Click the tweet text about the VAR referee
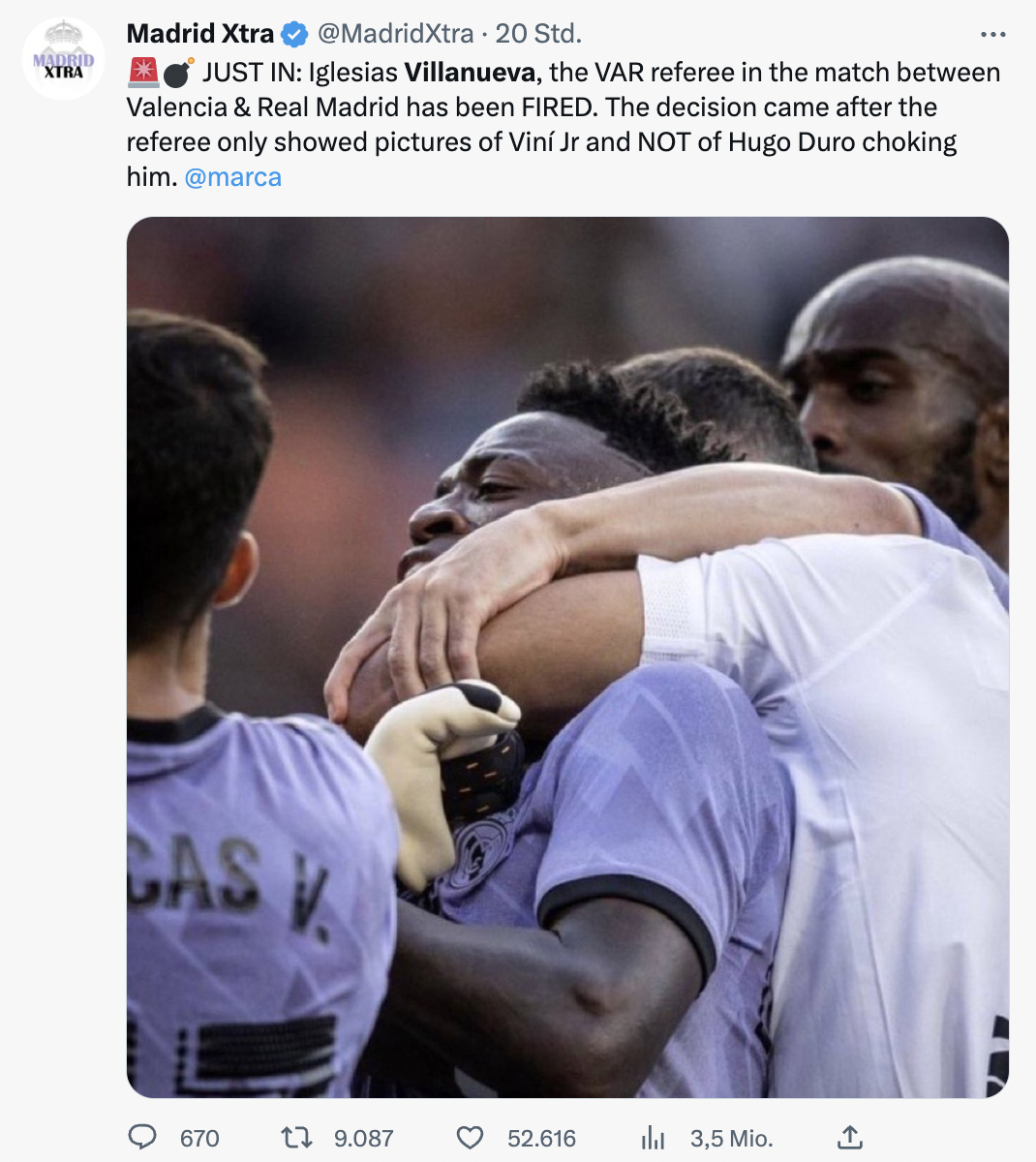This screenshot has width=1036, height=1162. click(x=564, y=125)
